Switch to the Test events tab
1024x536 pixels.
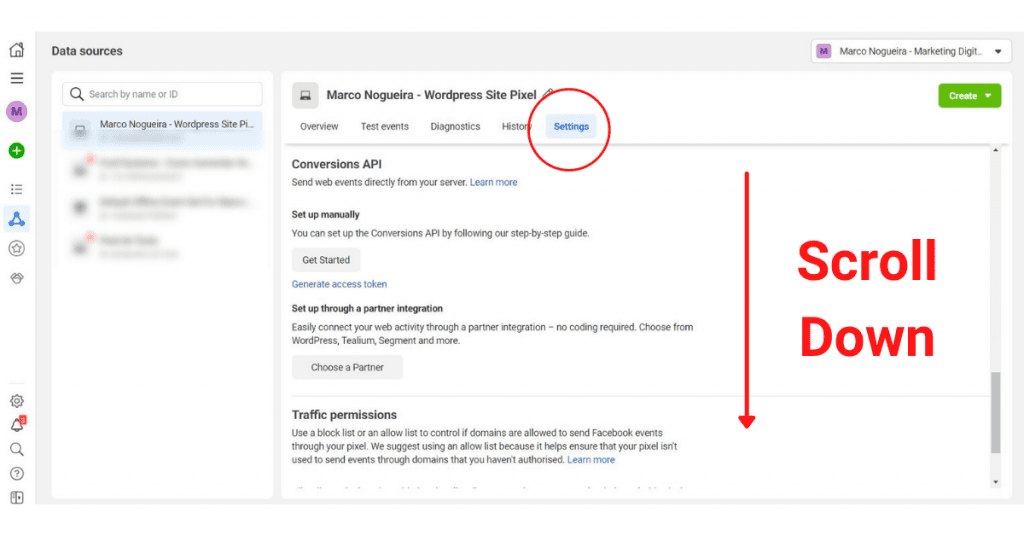385,127
